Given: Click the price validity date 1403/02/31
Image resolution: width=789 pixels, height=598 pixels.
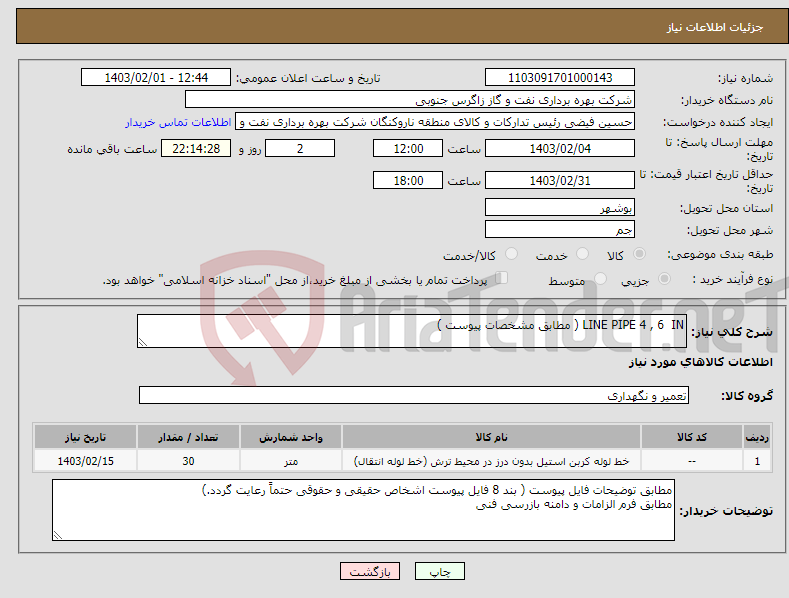Looking at the screenshot, I should 560,180.
